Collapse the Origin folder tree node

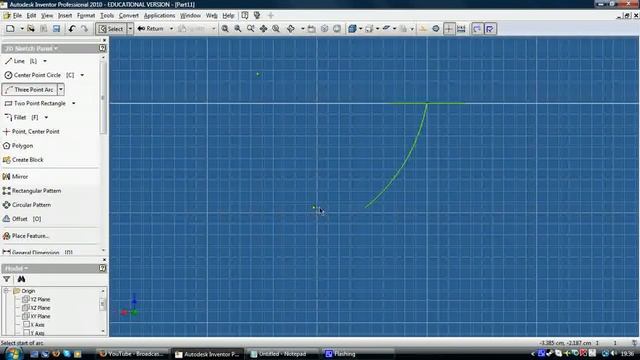pyautogui.click(x=6, y=291)
